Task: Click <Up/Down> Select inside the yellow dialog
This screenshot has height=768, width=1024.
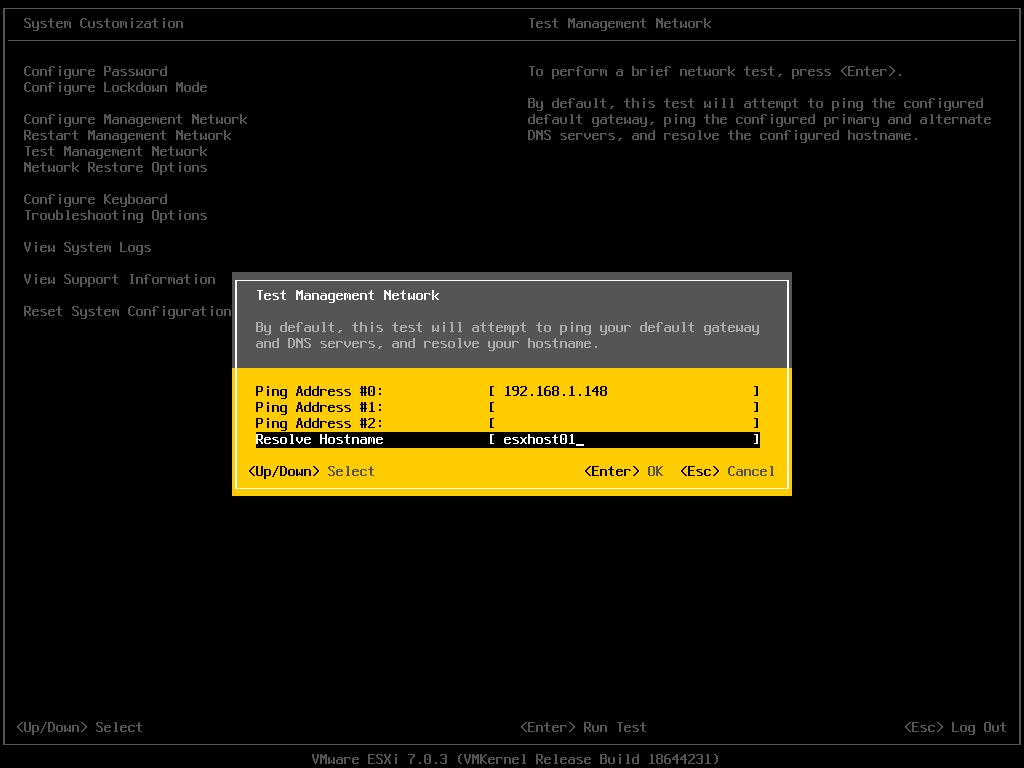Action: (312, 472)
